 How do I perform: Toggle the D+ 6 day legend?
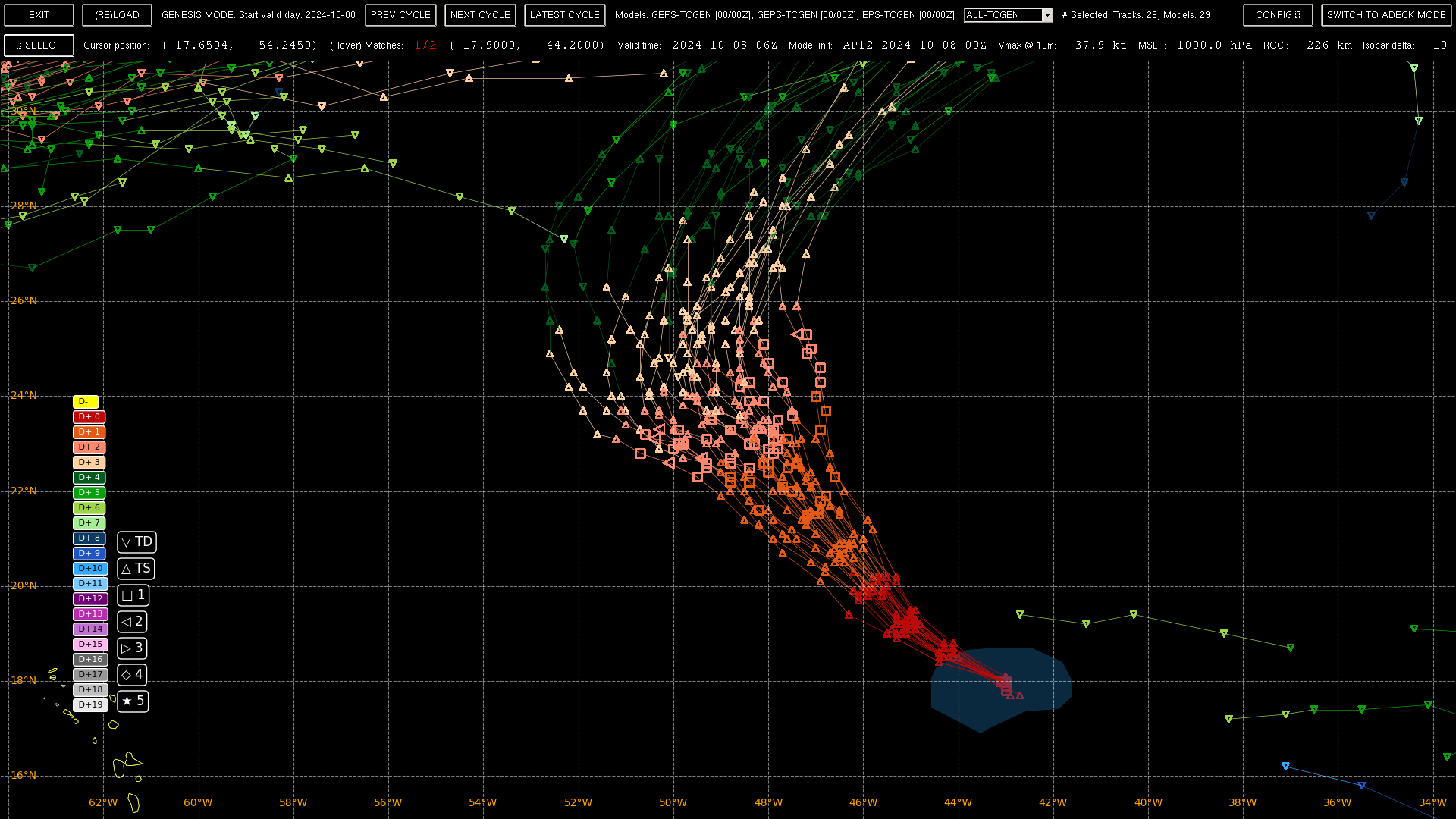click(x=89, y=508)
